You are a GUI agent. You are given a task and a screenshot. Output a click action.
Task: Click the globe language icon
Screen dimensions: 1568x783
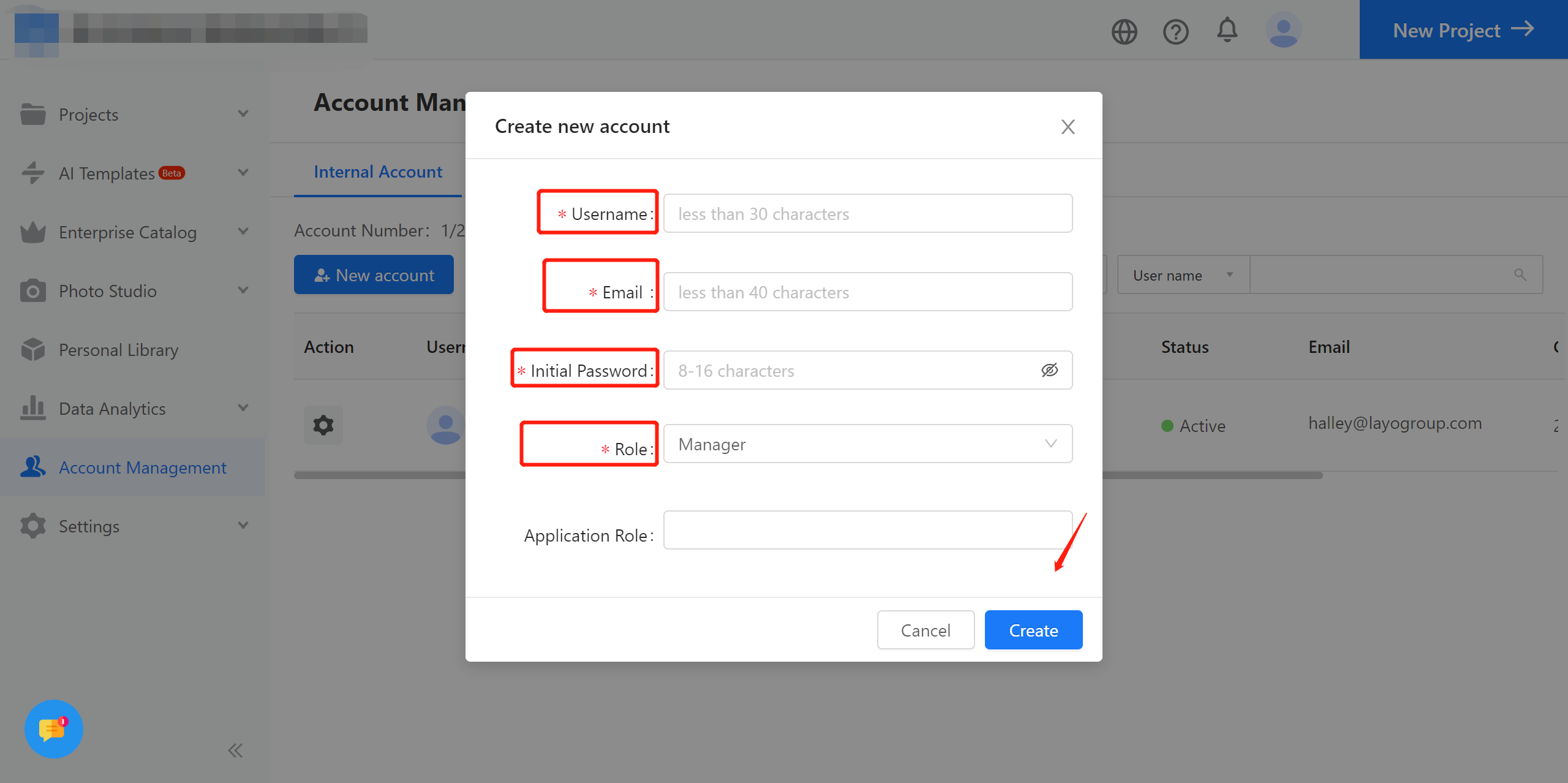(x=1124, y=31)
